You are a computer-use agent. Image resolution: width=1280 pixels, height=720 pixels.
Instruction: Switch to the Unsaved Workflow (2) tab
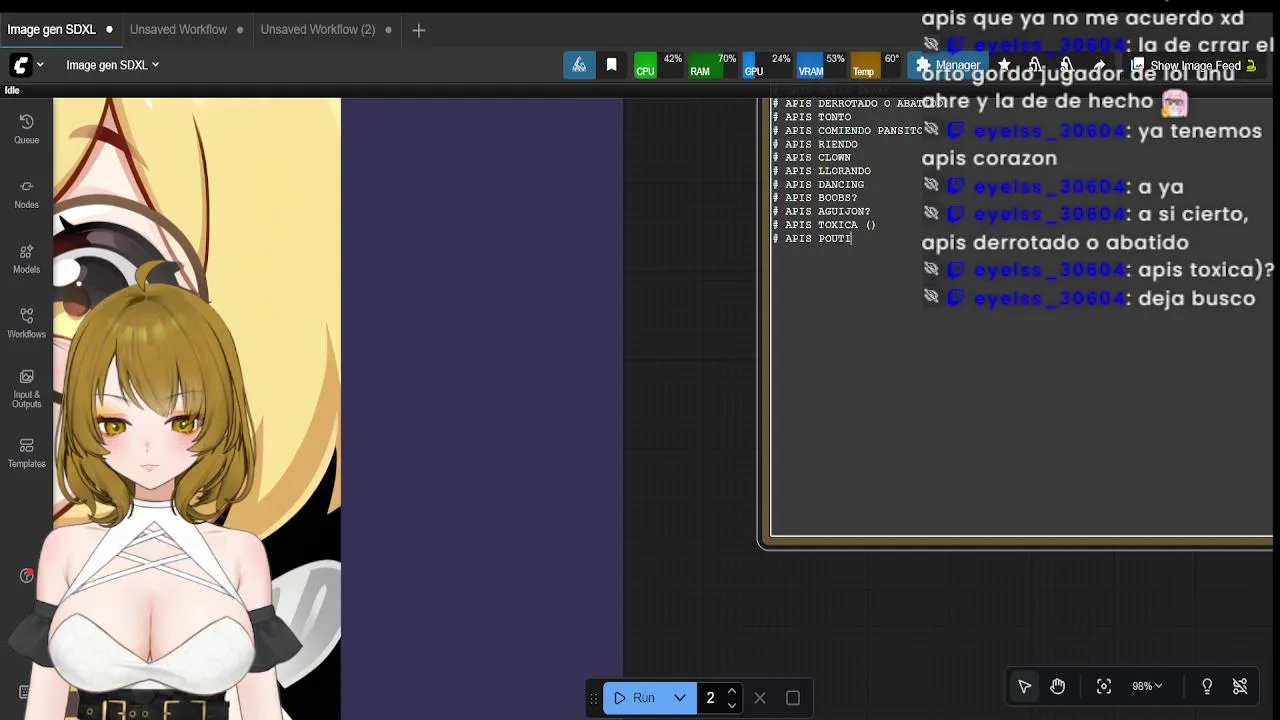pos(317,29)
